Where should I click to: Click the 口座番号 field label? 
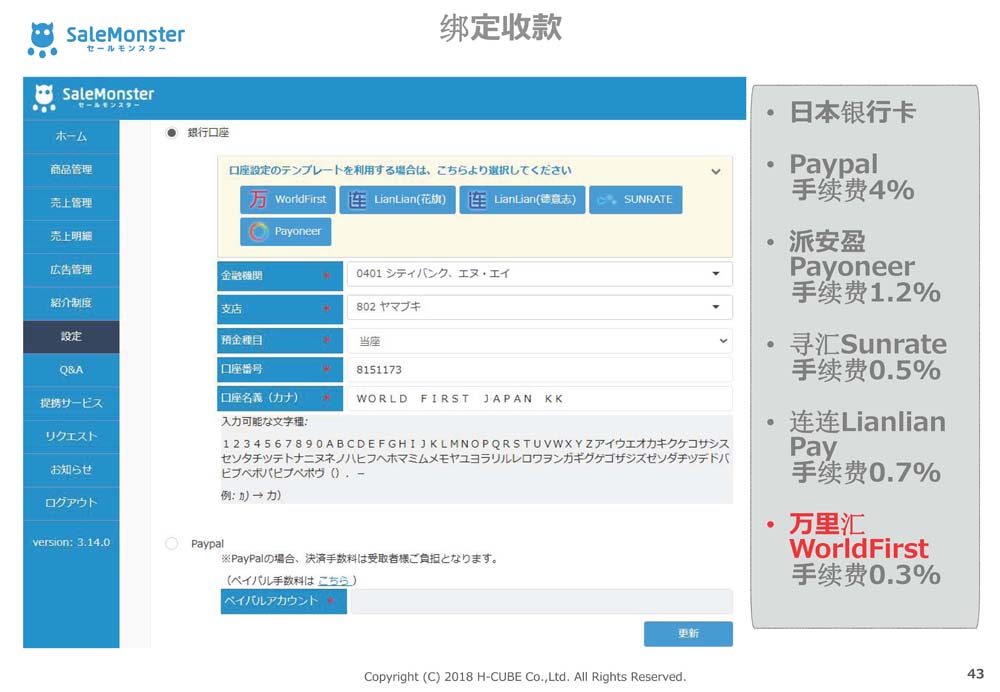point(280,369)
